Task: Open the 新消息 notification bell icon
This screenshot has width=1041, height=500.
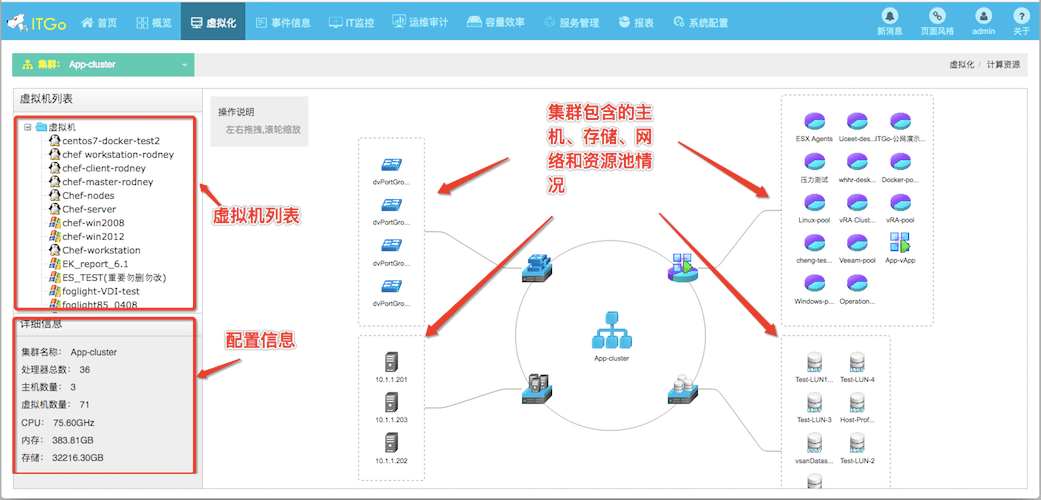Action: tap(889, 17)
